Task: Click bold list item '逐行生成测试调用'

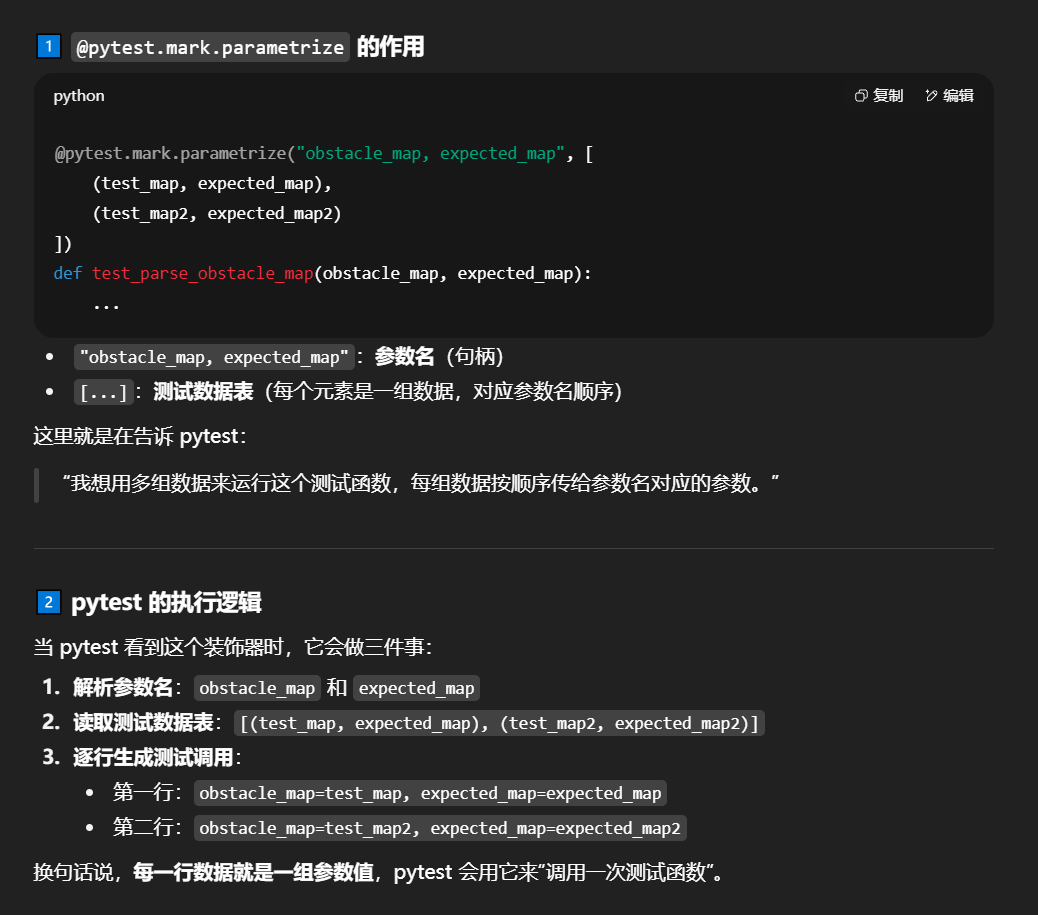Action: click(x=153, y=757)
